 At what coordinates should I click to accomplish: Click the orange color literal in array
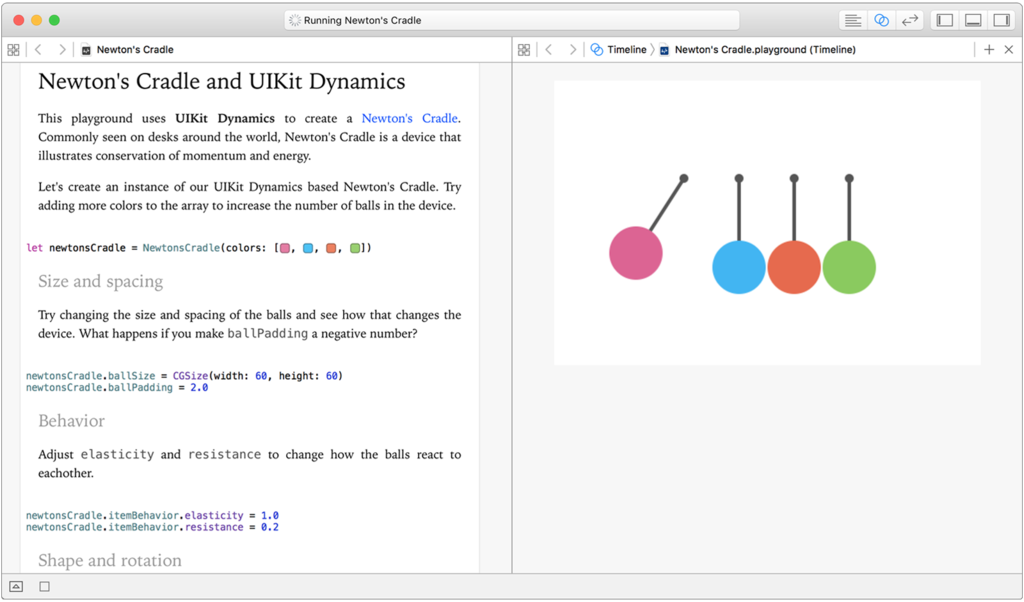331,248
